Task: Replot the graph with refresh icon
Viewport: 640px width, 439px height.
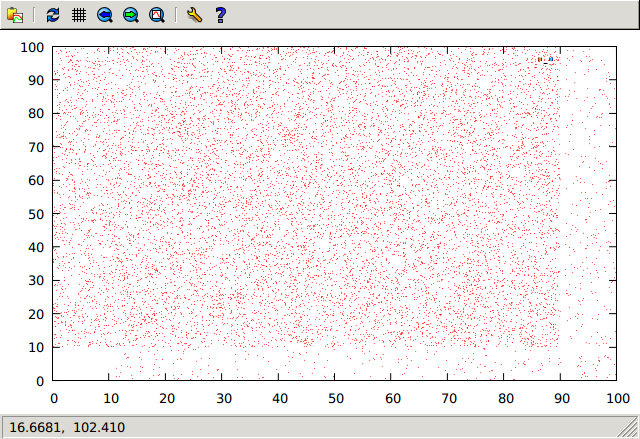Action: pyautogui.click(x=53, y=15)
